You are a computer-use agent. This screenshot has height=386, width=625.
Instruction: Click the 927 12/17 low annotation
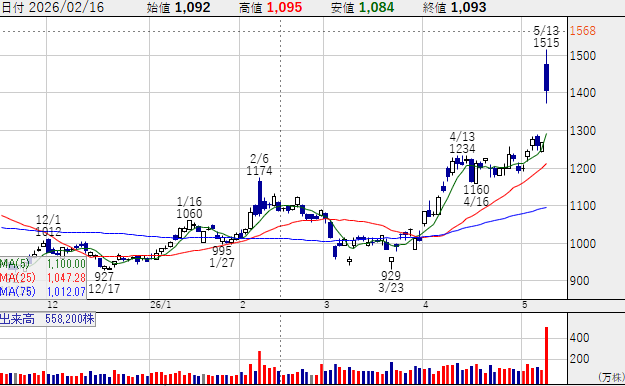point(104,282)
